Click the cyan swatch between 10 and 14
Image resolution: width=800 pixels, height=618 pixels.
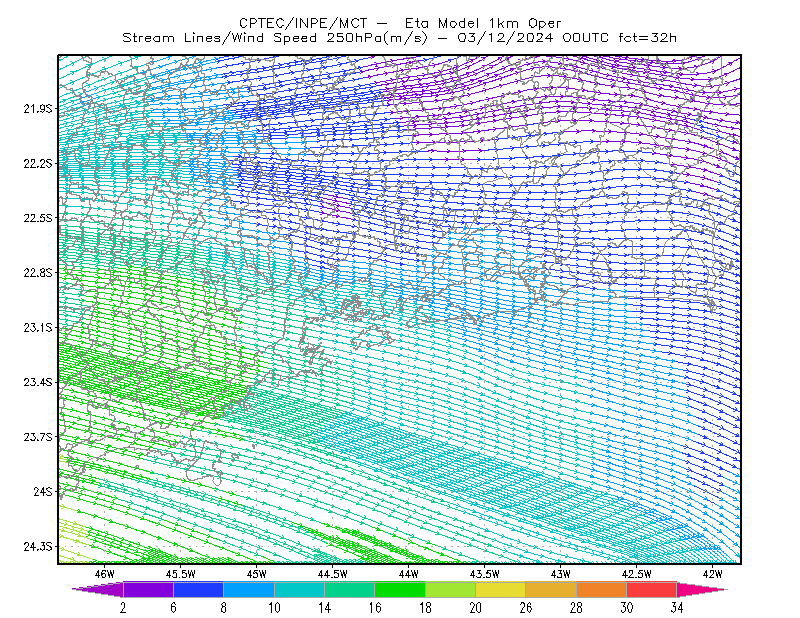pyautogui.click(x=299, y=589)
